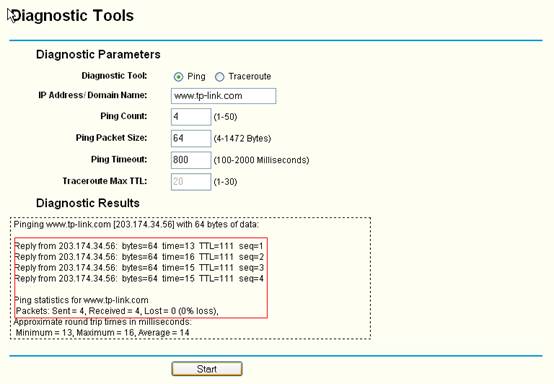Click the Diagnostic Tools page heading
The image size is (554, 384).
(72, 16)
